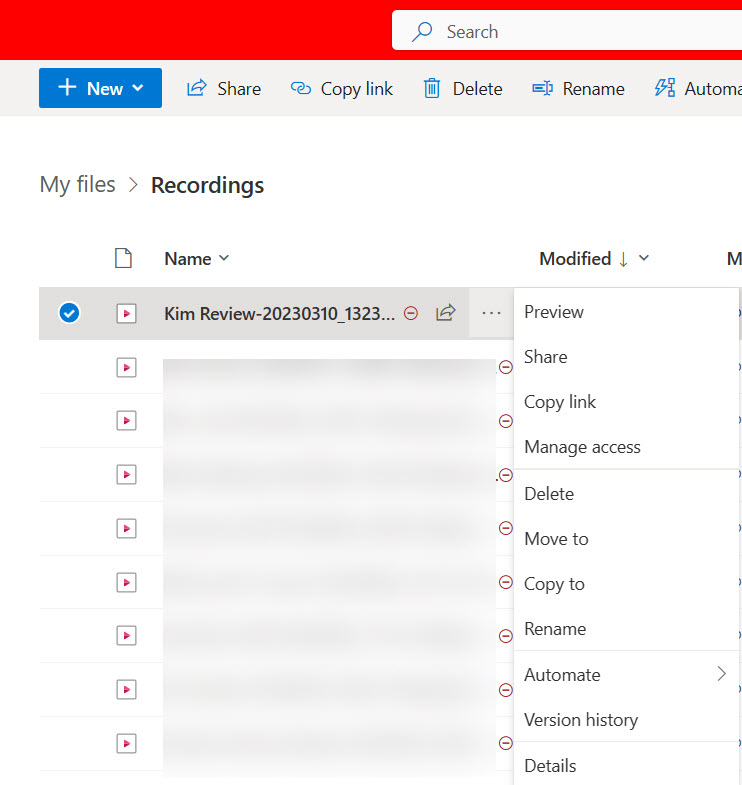Open the Modified column chevron menu
The width and height of the screenshot is (742, 785).
[644, 258]
